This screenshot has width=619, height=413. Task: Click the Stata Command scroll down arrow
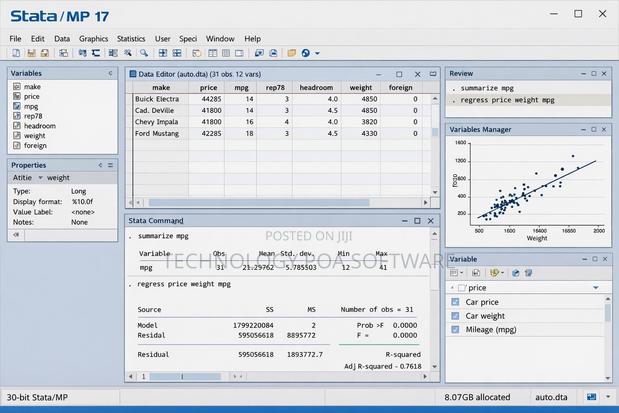pos(435,366)
